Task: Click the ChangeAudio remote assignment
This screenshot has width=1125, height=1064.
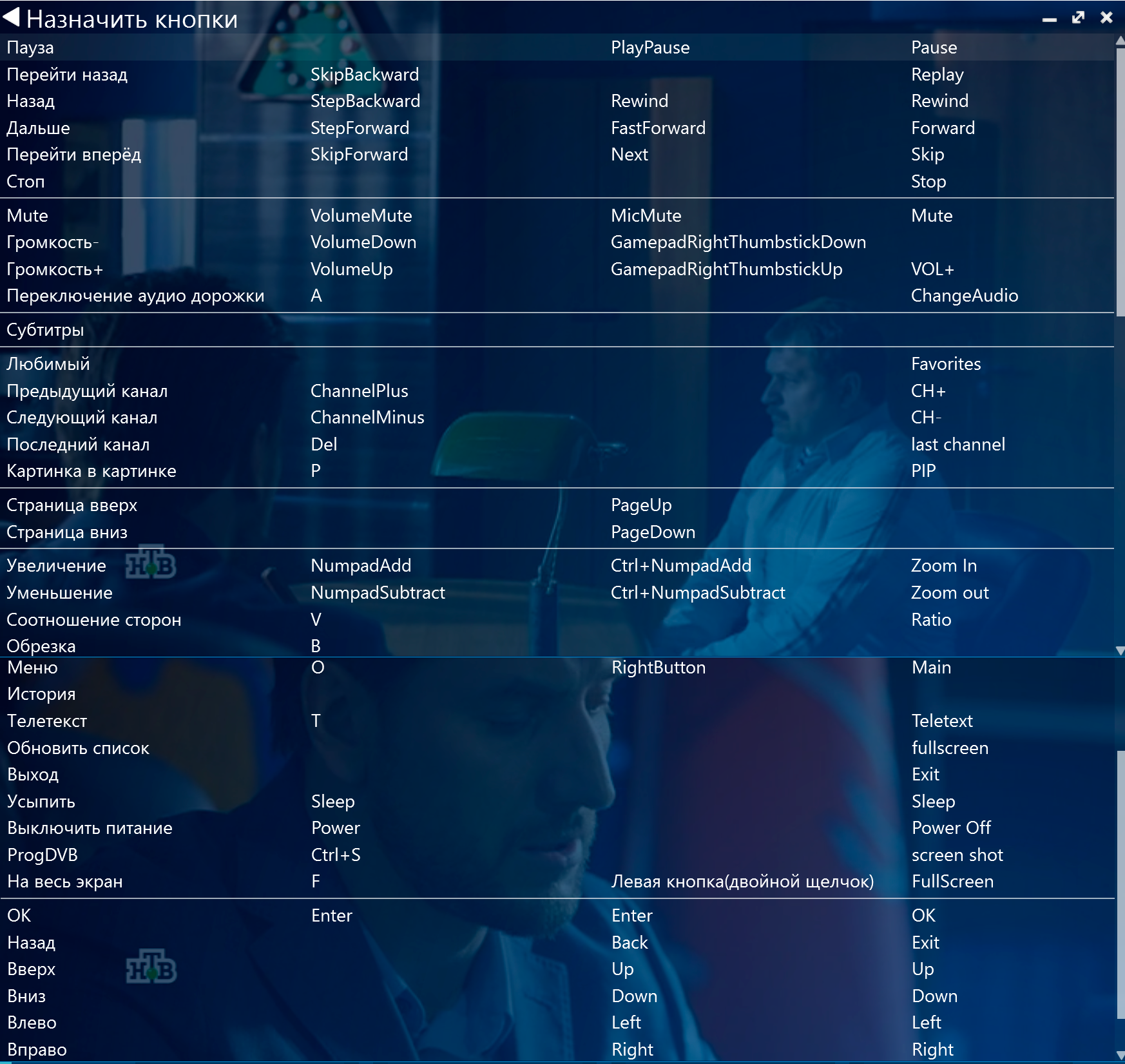Action: tap(964, 296)
